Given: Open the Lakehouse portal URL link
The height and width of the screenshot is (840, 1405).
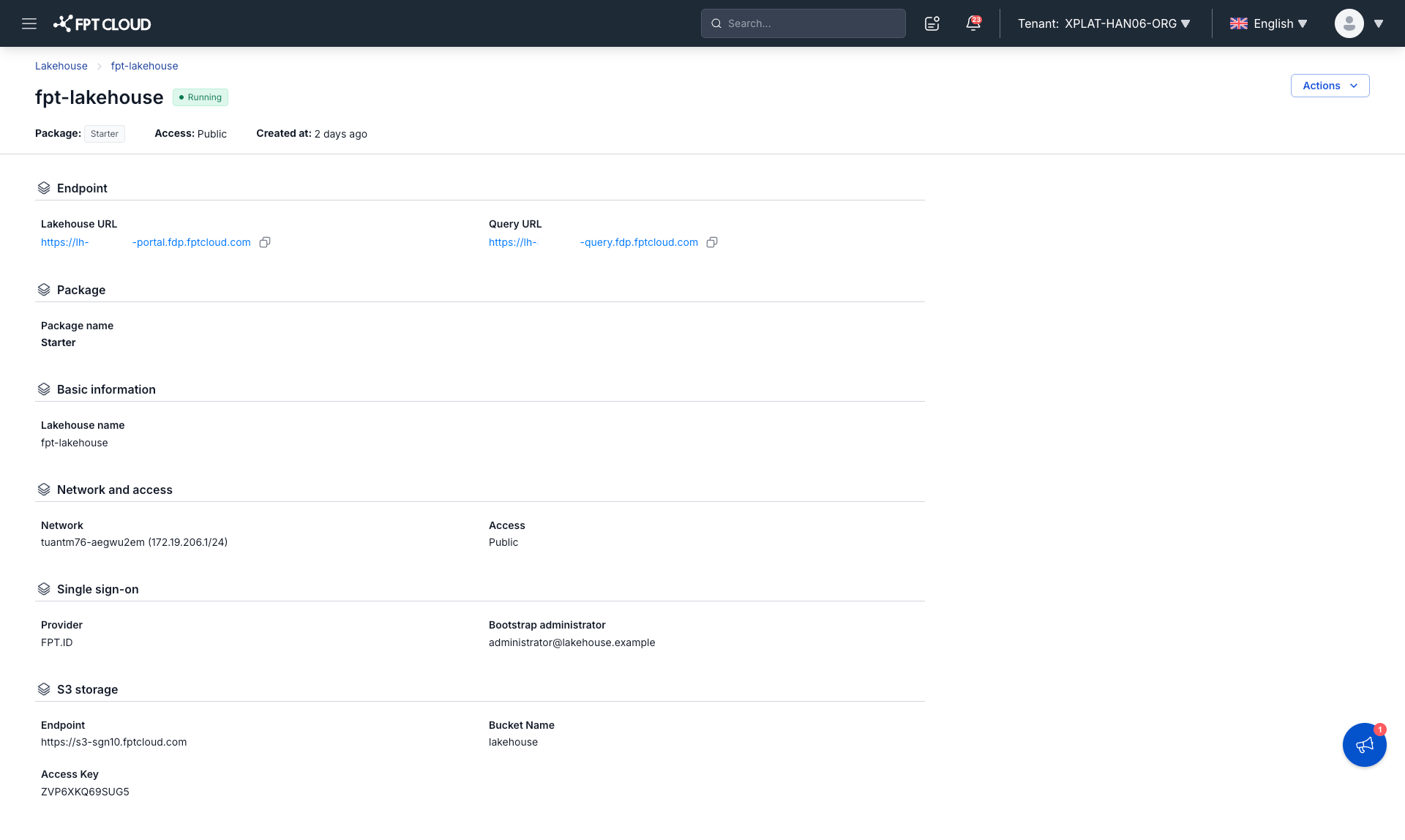Looking at the screenshot, I should [146, 242].
